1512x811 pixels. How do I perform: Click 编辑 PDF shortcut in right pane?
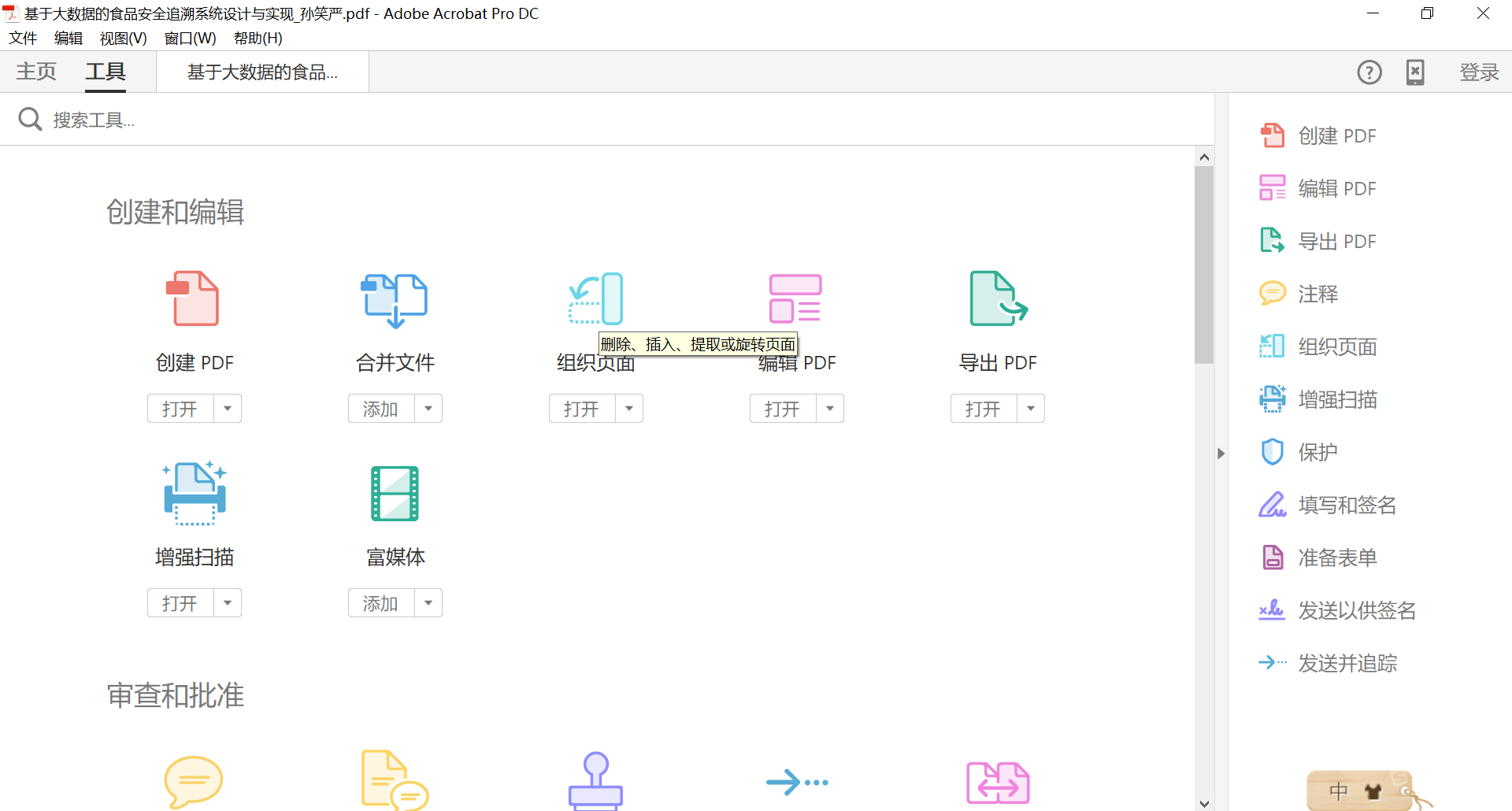1317,188
